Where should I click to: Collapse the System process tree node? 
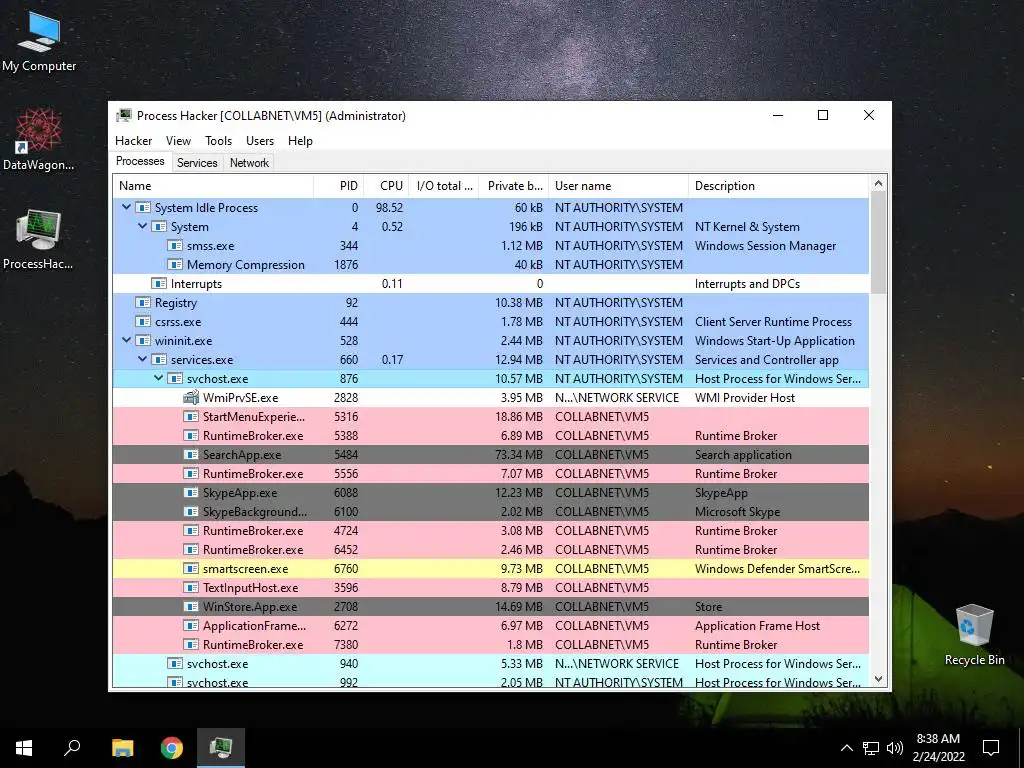coord(142,227)
